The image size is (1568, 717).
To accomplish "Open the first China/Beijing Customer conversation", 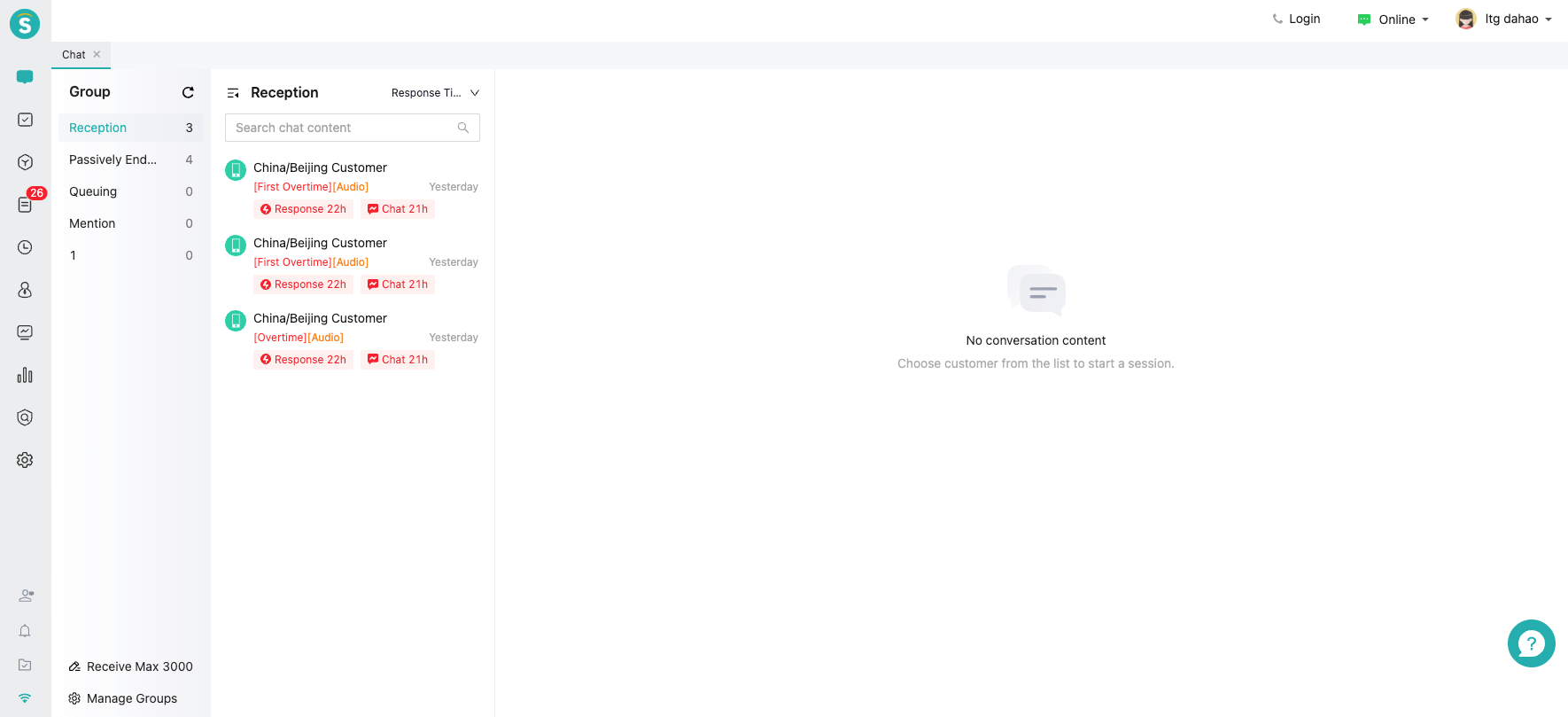I will tap(352, 188).
